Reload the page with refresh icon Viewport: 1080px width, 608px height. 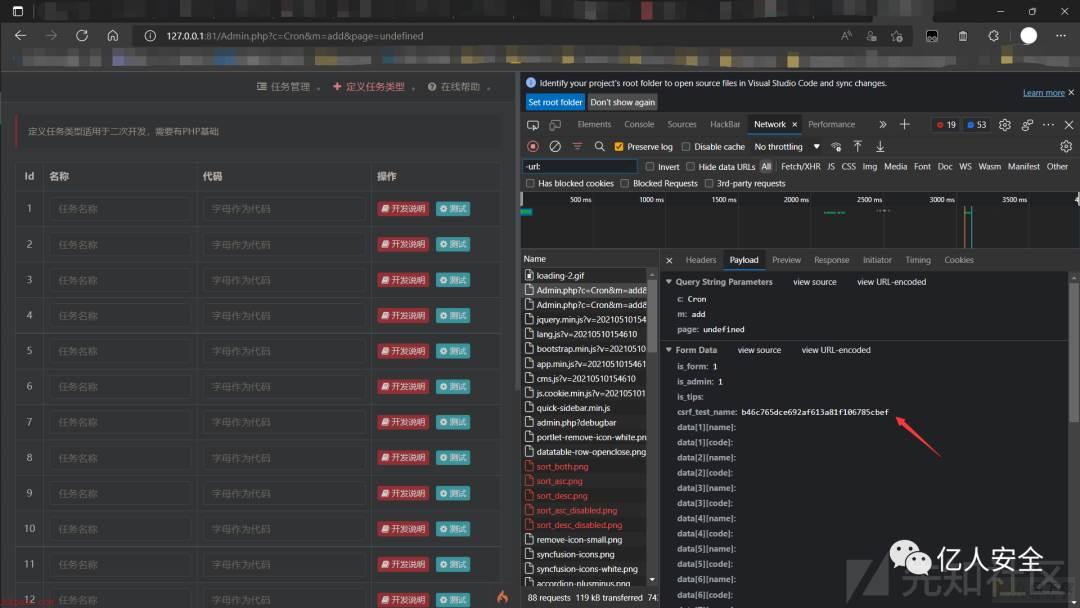coord(81,36)
